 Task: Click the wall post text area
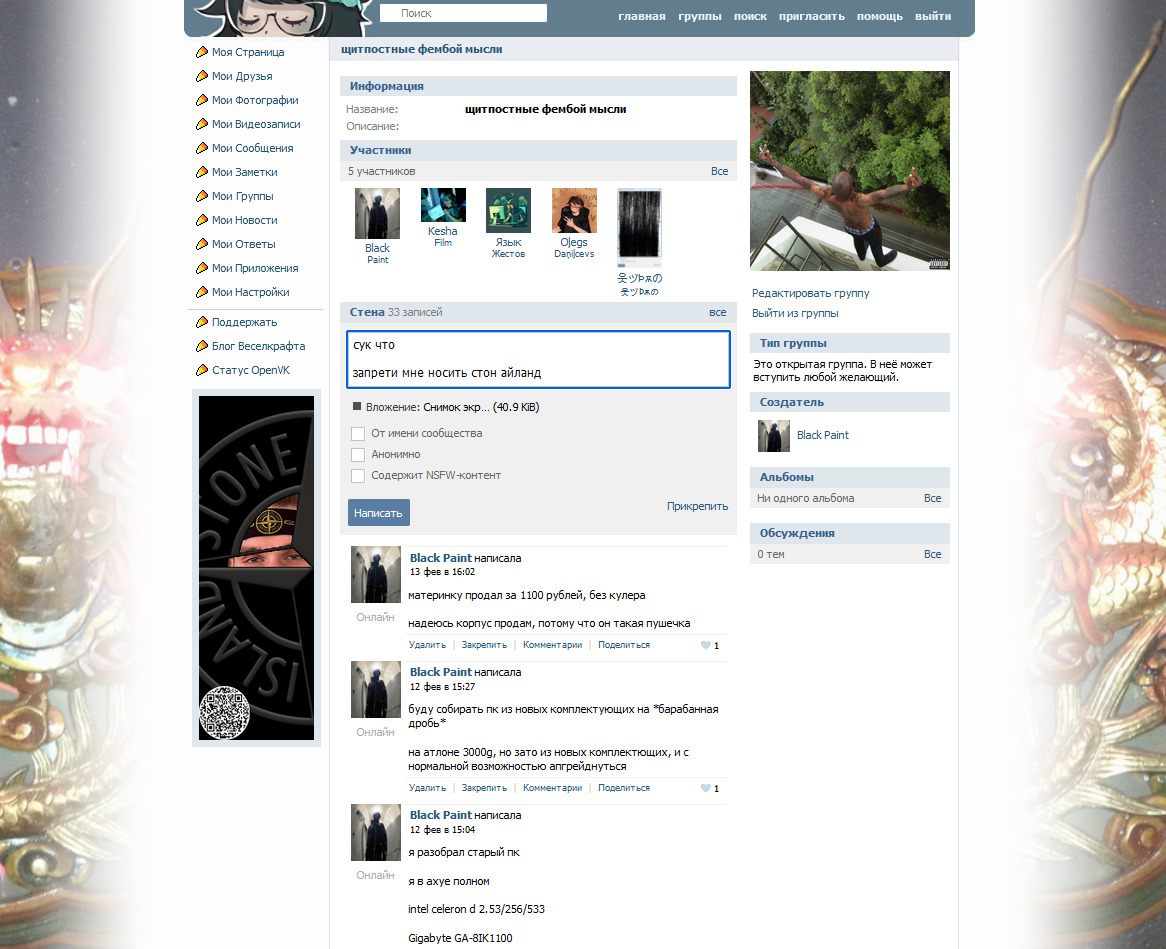(538, 359)
